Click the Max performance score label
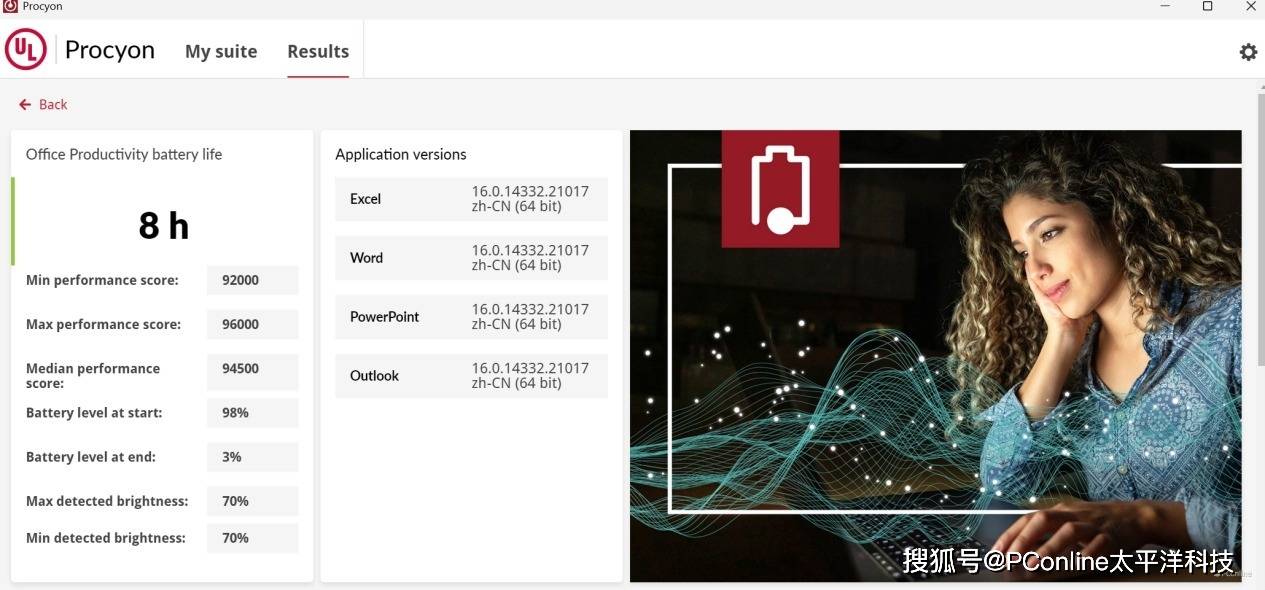This screenshot has height=590, width=1265. (x=103, y=324)
